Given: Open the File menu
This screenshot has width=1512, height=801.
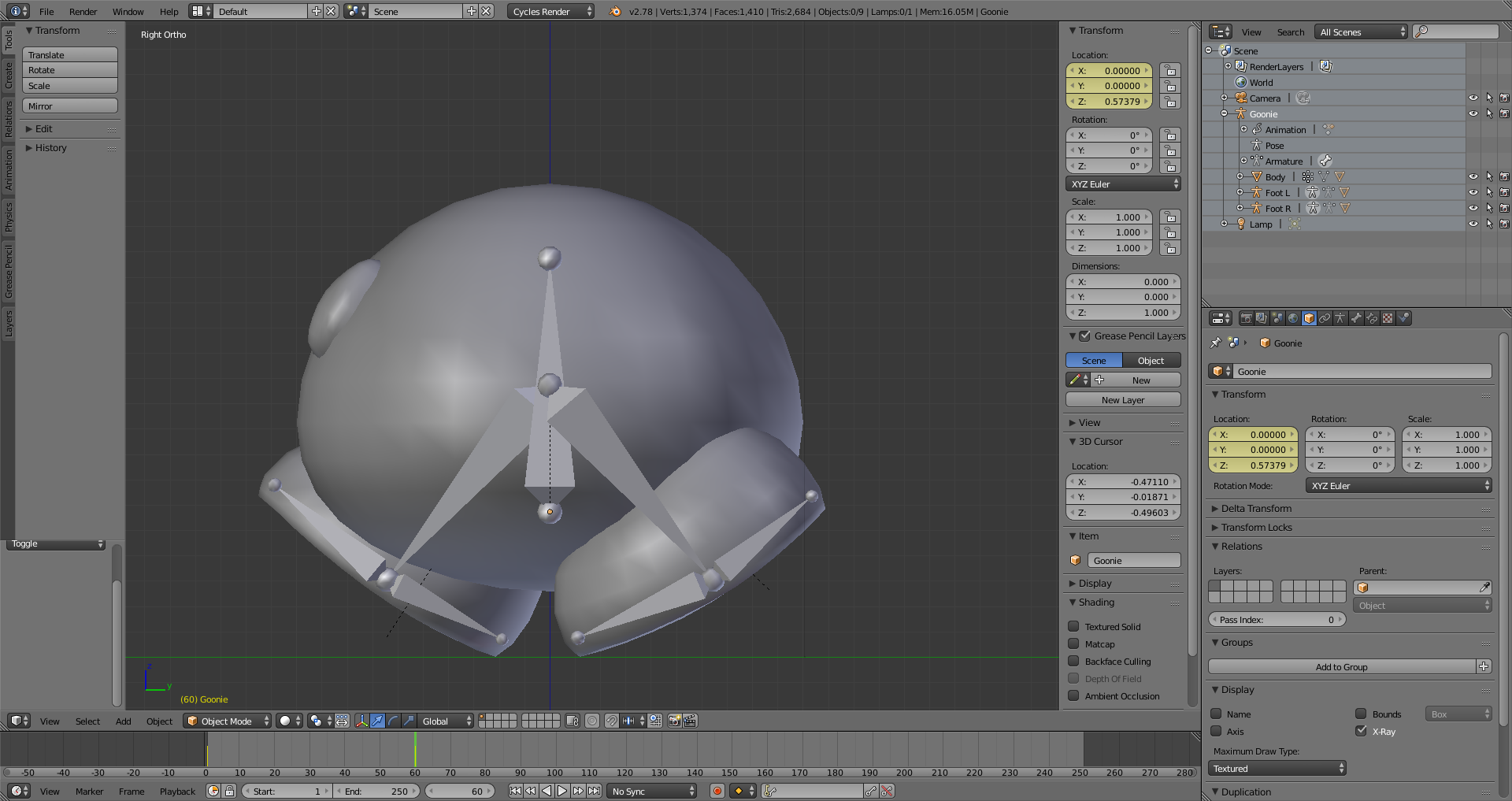Looking at the screenshot, I should pos(47,11).
